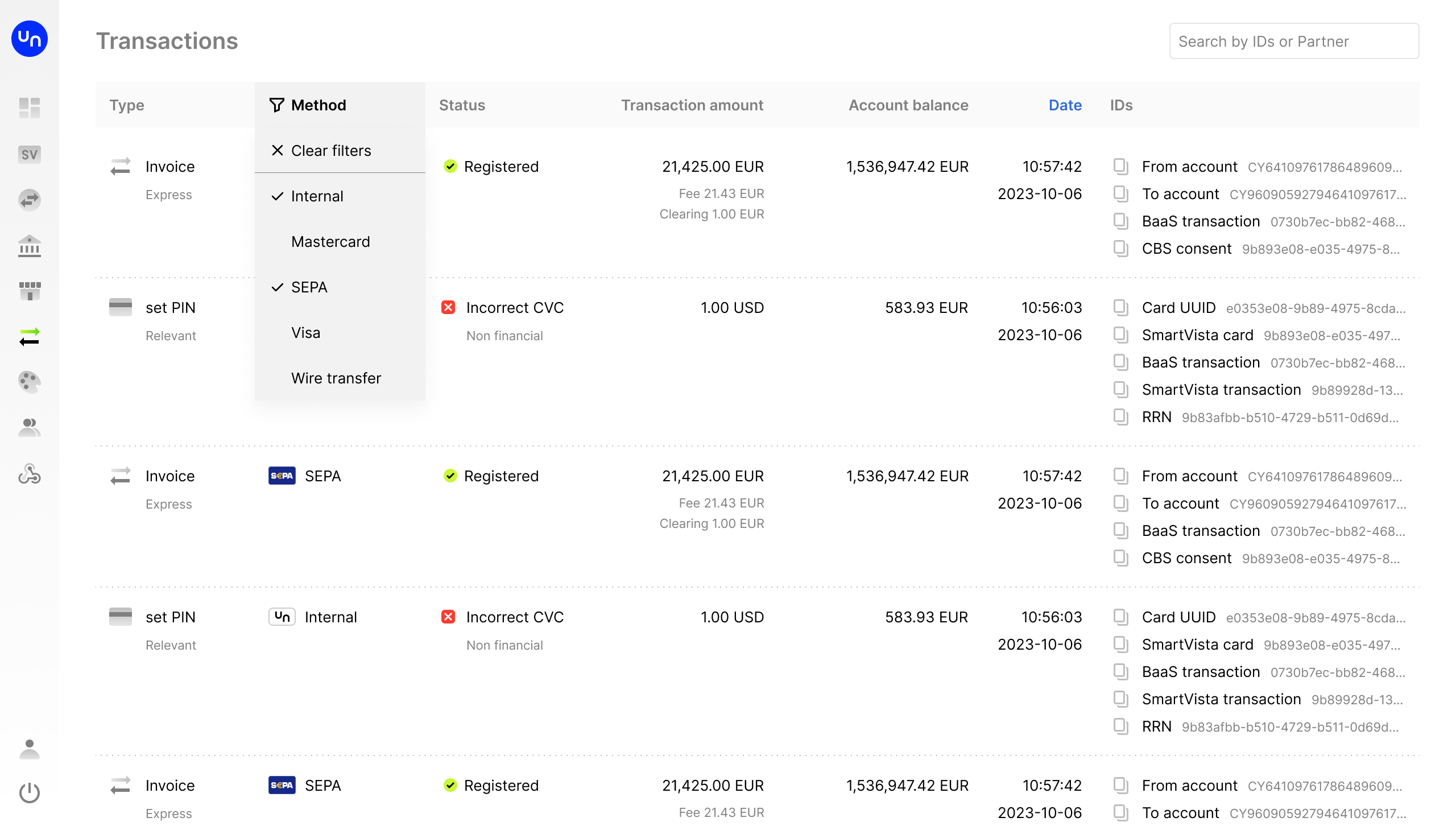The image size is (1456, 826).
Task: Click the Un logo at top of sidebar
Action: click(x=30, y=39)
